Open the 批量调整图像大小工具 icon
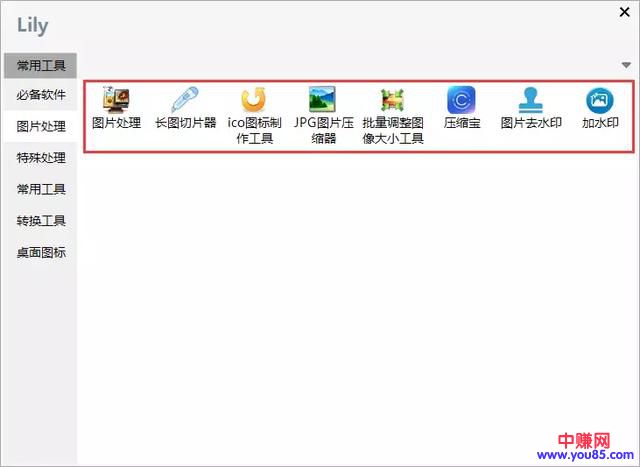640x467 pixels. 392,99
